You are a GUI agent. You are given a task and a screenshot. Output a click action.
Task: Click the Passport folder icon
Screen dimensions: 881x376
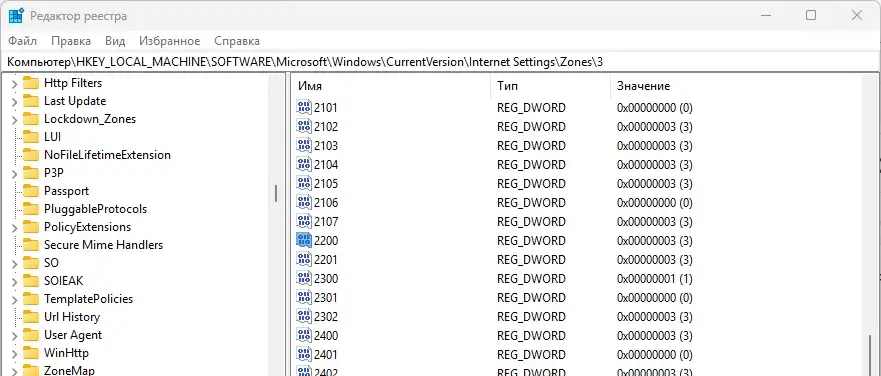pos(30,191)
